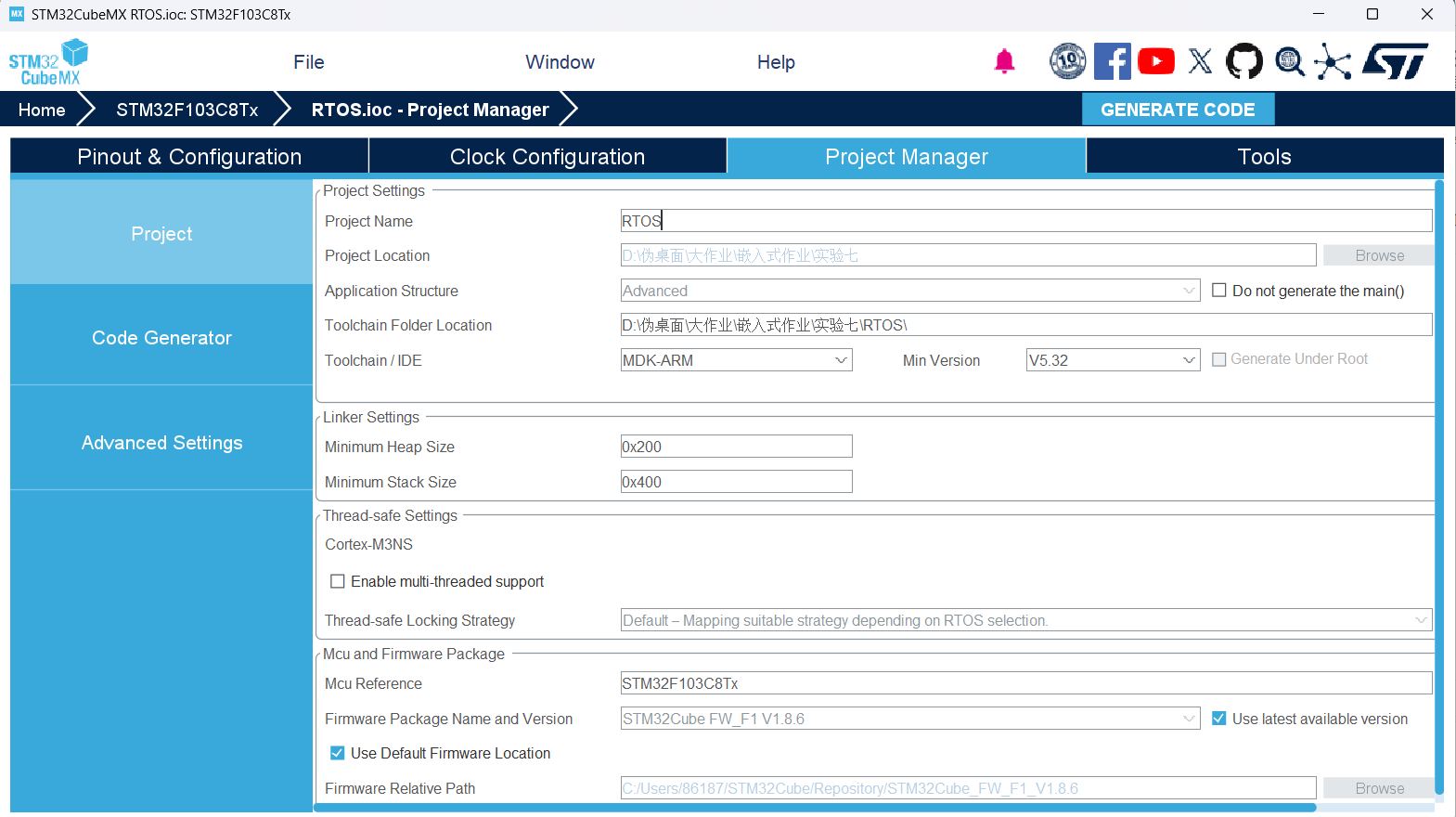Open the red notification bell
Viewport: 1456px width, 817px height.
1004,62
